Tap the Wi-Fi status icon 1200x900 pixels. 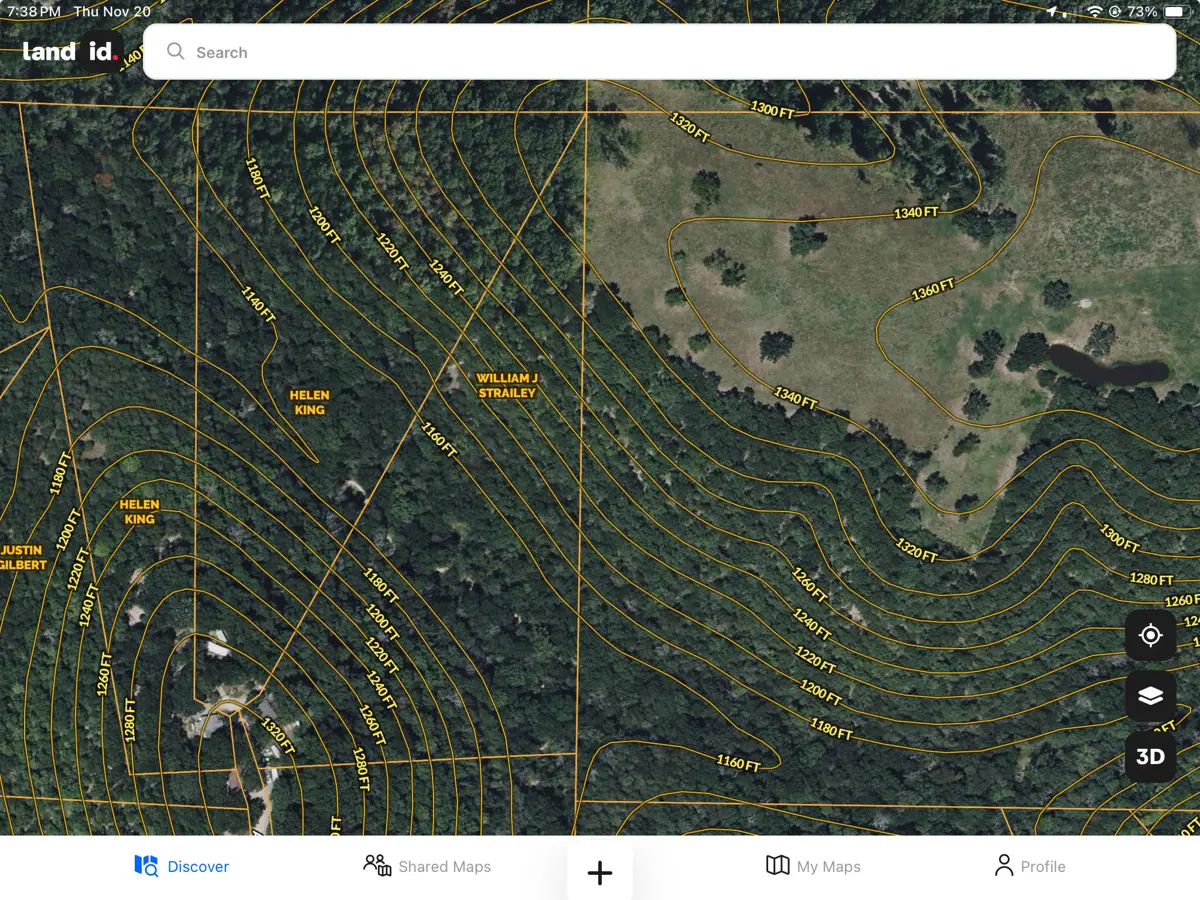tap(1095, 12)
